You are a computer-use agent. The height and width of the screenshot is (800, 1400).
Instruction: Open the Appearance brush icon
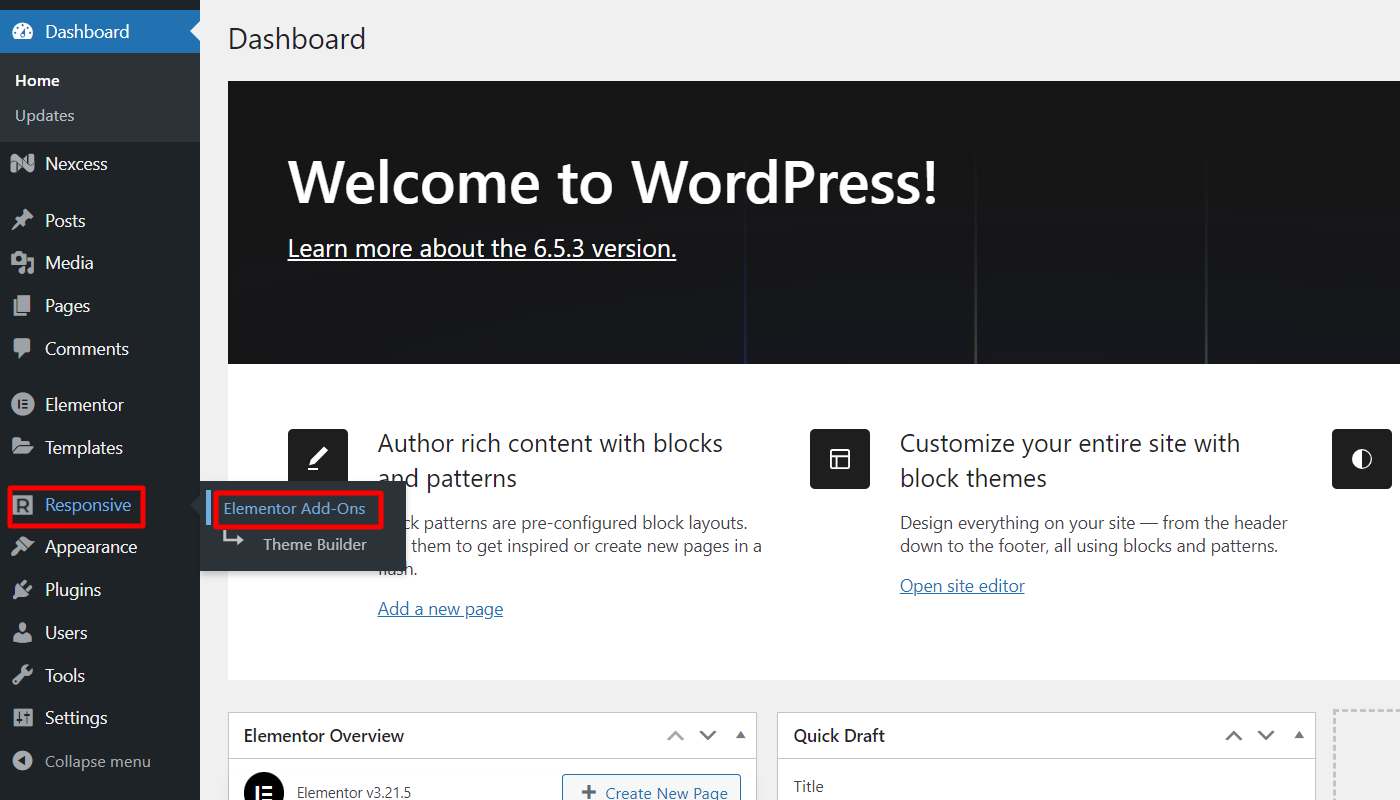point(22,546)
